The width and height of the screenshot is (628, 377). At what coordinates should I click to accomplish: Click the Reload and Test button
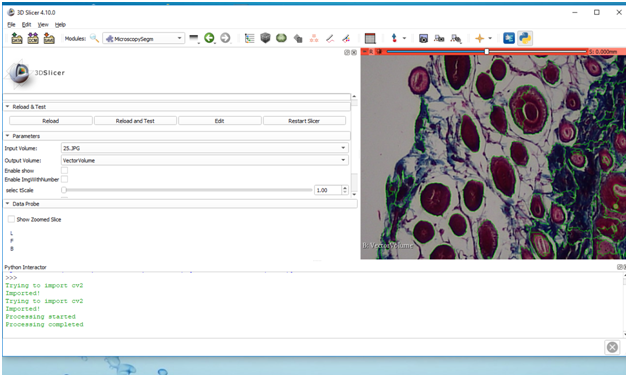tap(135, 121)
